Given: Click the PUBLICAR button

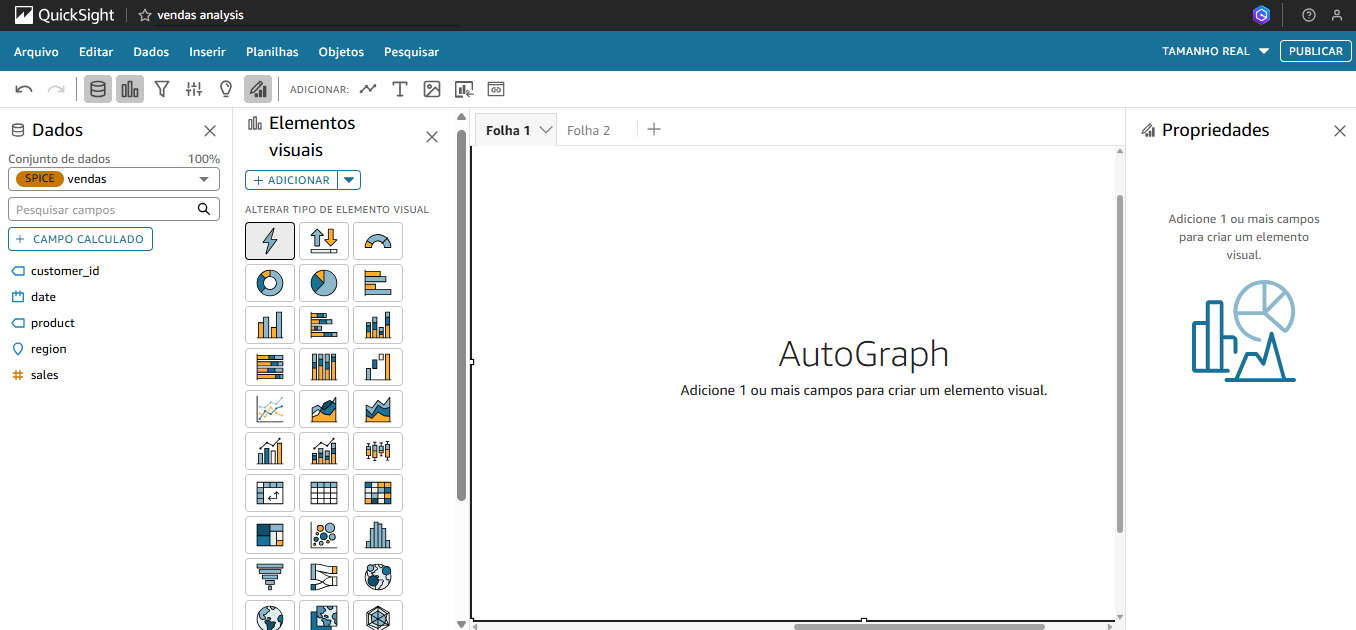Looking at the screenshot, I should (x=1316, y=51).
